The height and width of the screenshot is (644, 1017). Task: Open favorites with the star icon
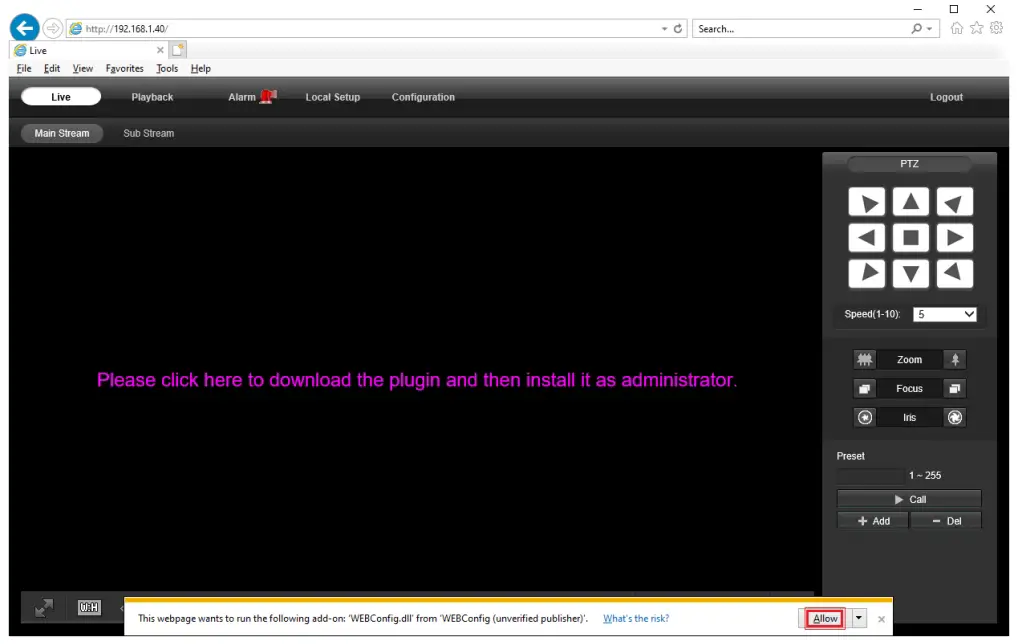tap(977, 28)
